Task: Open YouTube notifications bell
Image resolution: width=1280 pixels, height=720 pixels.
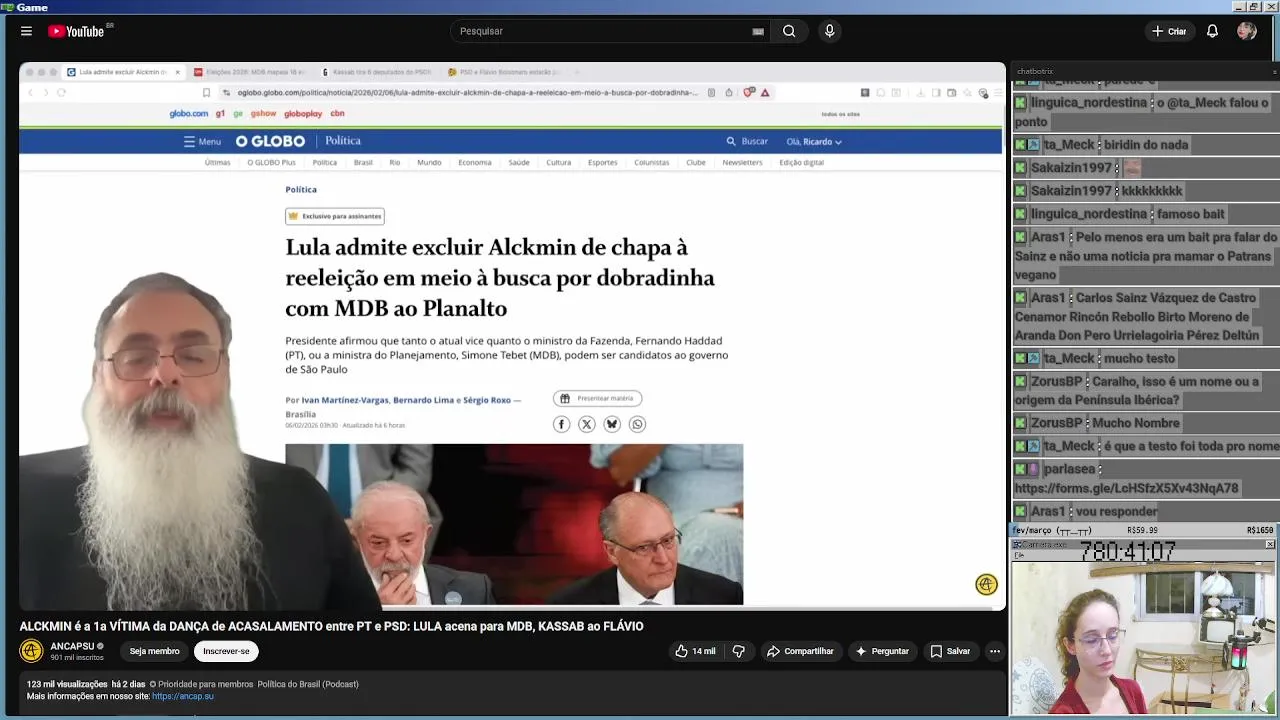Action: 1212,31
